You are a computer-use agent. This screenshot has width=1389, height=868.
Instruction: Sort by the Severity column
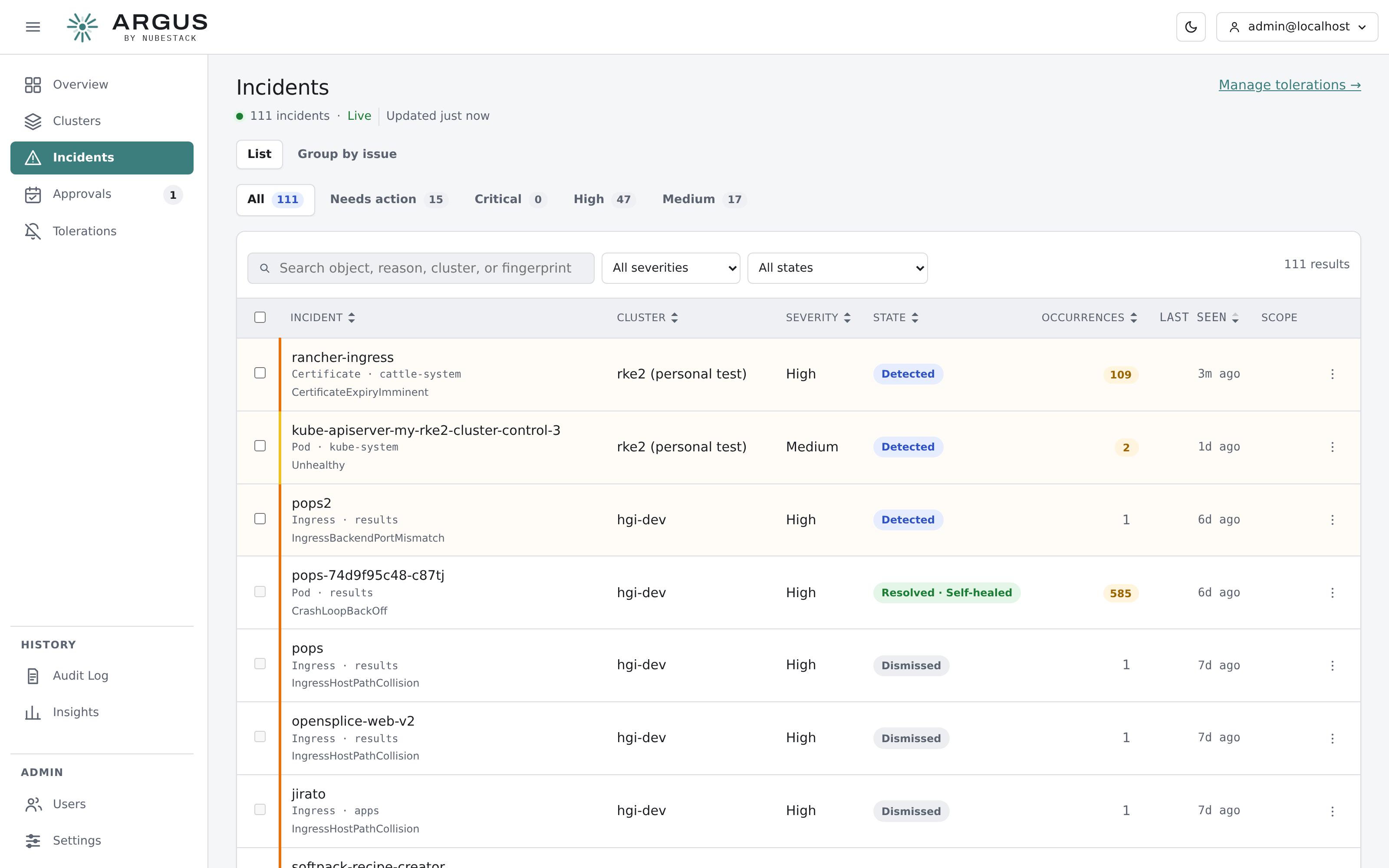click(x=818, y=317)
